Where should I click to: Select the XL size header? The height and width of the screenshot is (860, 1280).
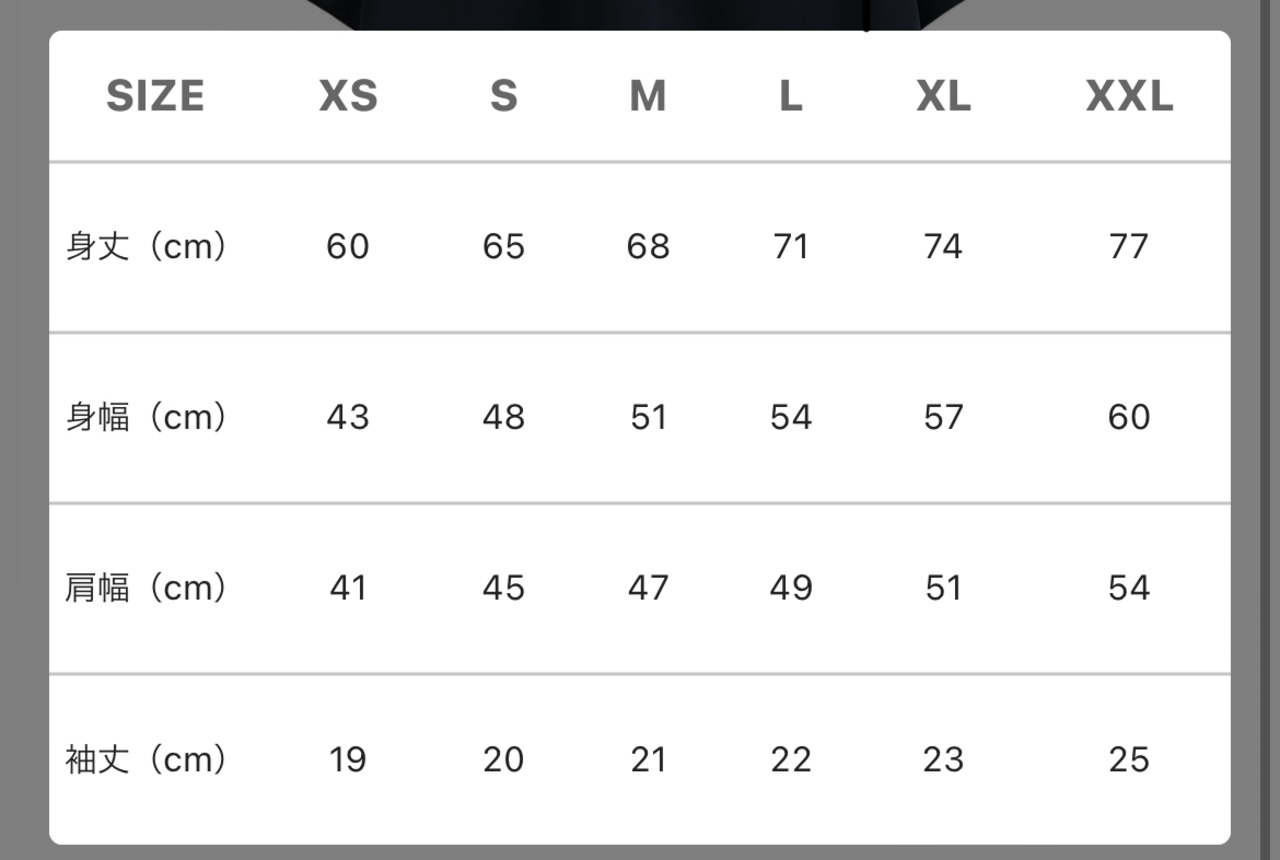click(x=943, y=96)
